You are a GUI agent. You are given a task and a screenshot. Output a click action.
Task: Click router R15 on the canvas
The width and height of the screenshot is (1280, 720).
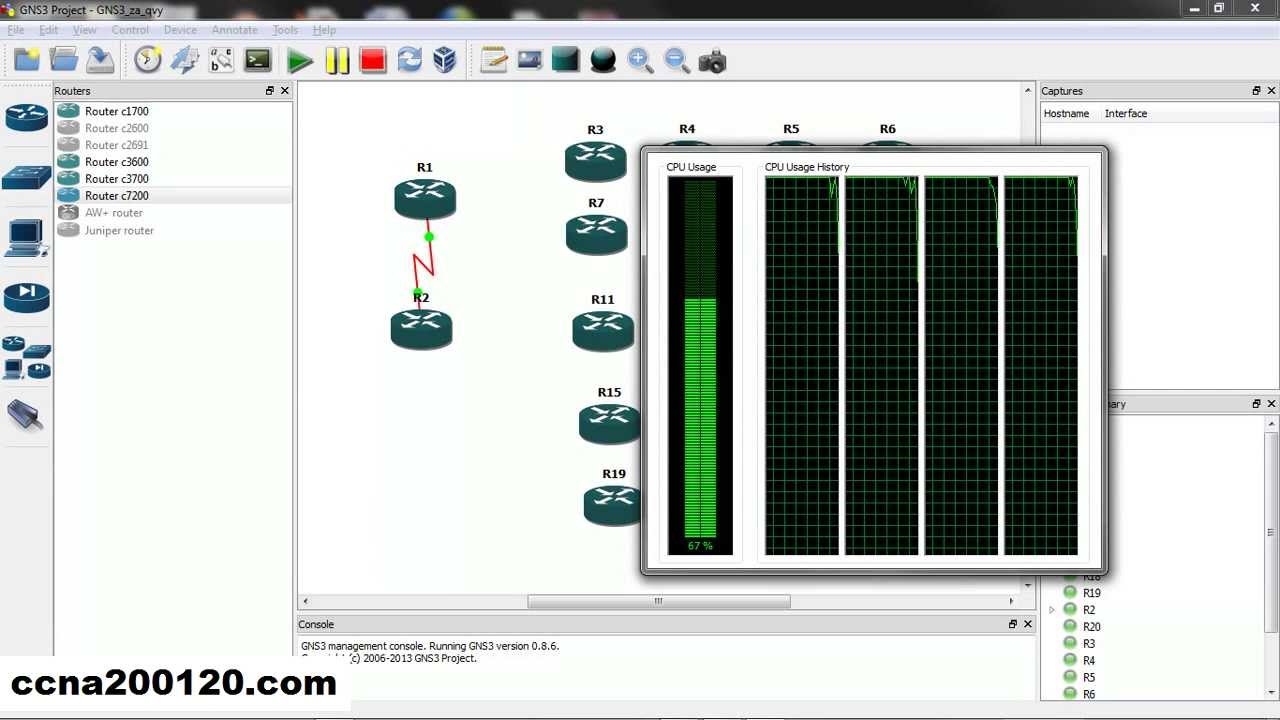coord(609,423)
